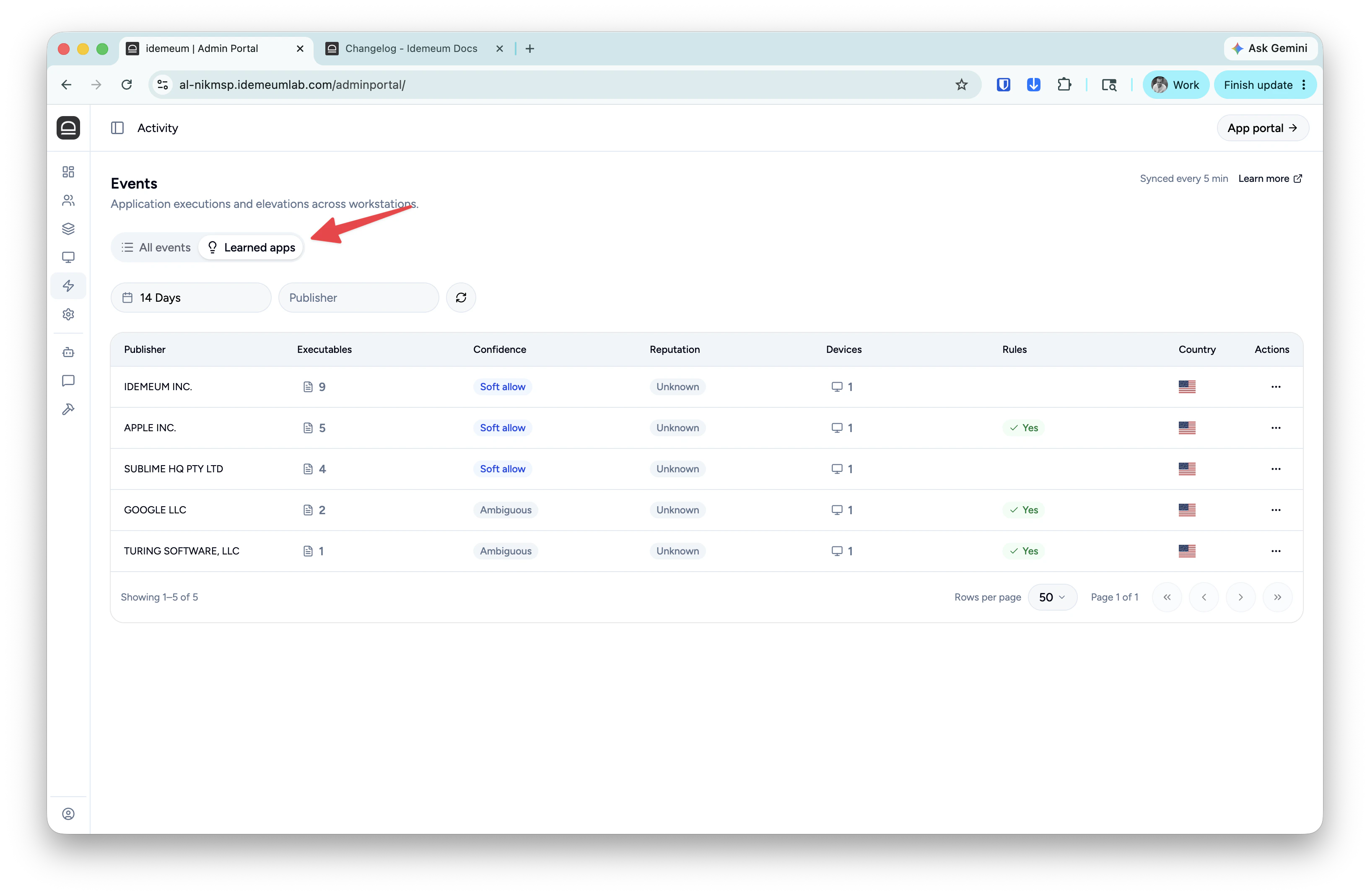Go to first page of results
This screenshot has width=1370, height=896.
coord(1167,597)
